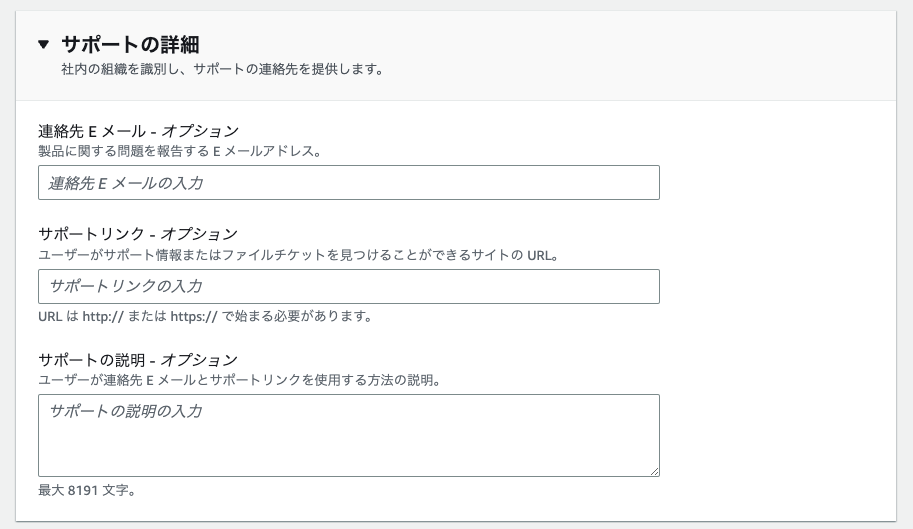Click the 製品に関する問題を報告する helper text

[178, 151]
